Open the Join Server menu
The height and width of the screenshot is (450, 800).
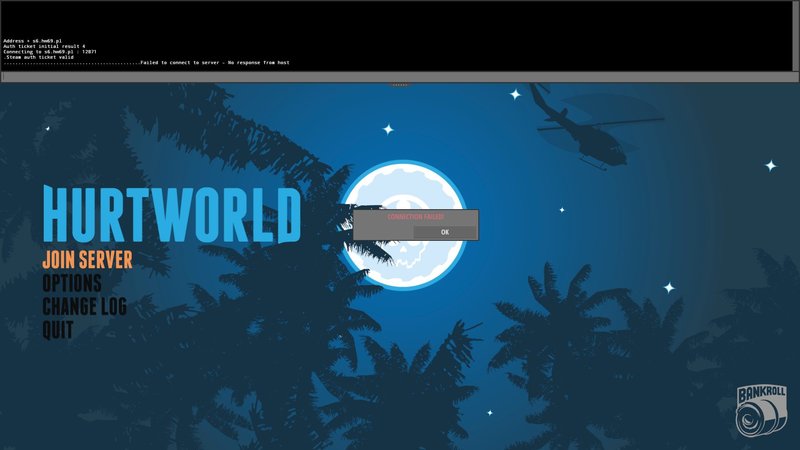[x=87, y=260]
